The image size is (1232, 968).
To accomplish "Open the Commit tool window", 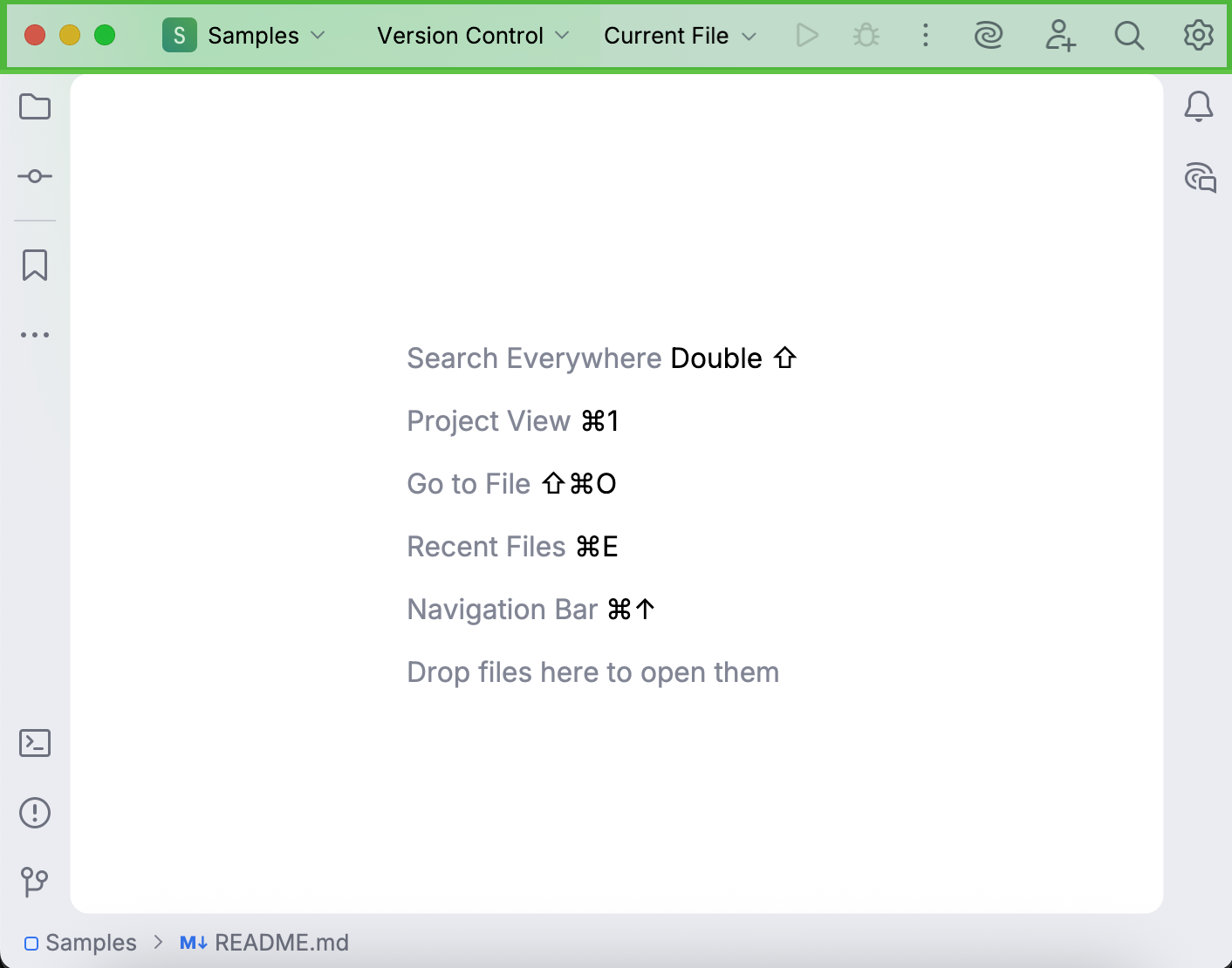I will [x=35, y=176].
